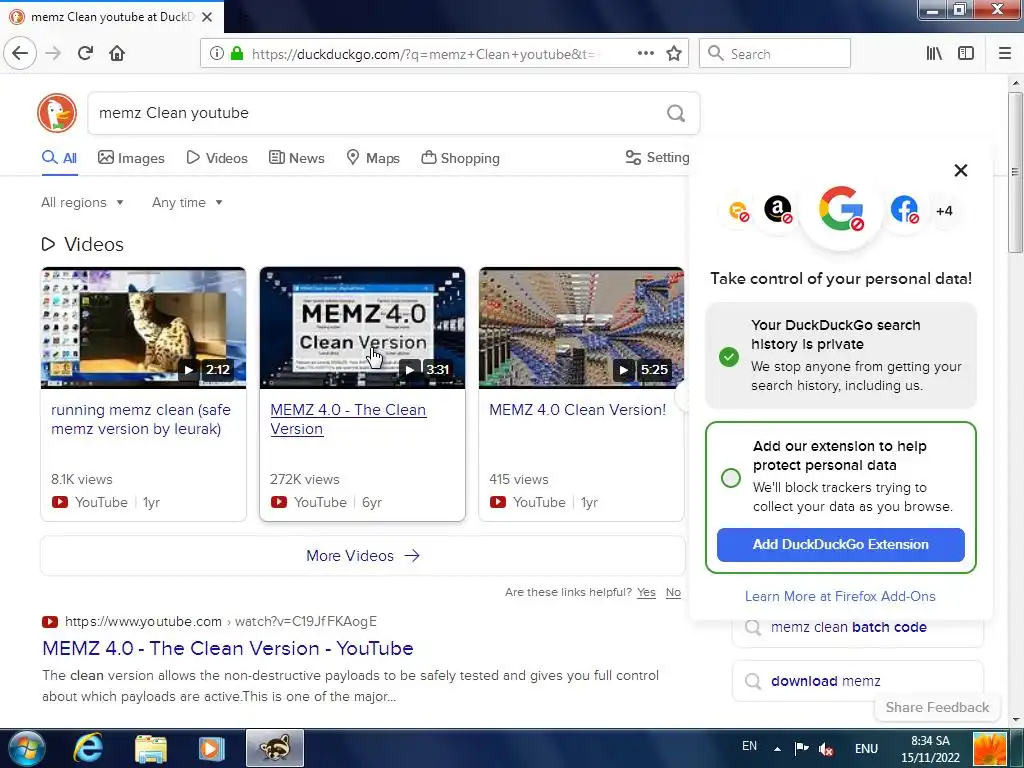Go back with the browser back arrow
This screenshot has height=768, width=1024.
point(20,53)
